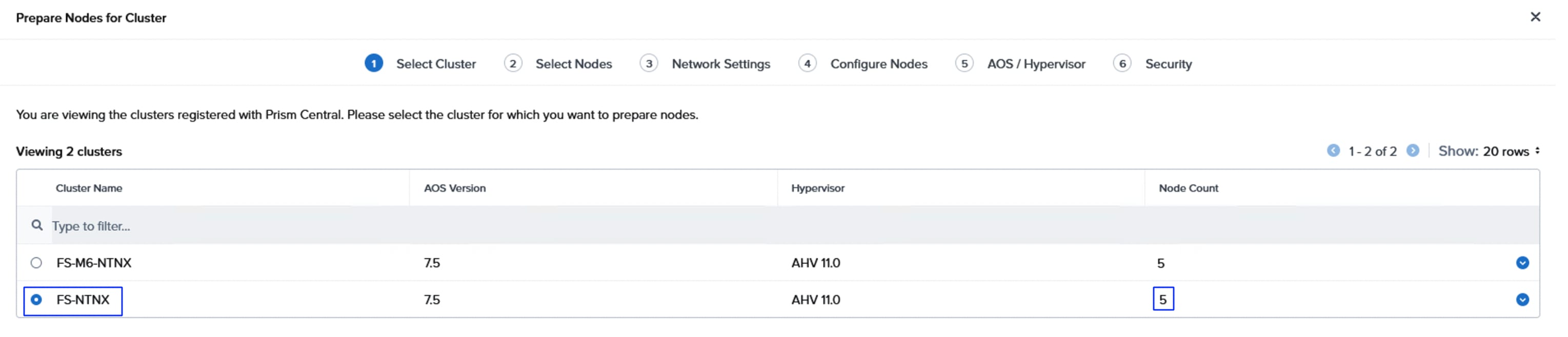Sort by the Cluster Name column header
The width and height of the screenshot is (1568, 337).
click(89, 188)
